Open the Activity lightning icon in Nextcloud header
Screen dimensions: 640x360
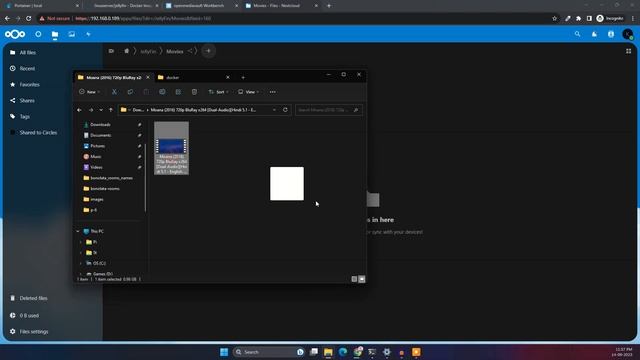click(88, 34)
